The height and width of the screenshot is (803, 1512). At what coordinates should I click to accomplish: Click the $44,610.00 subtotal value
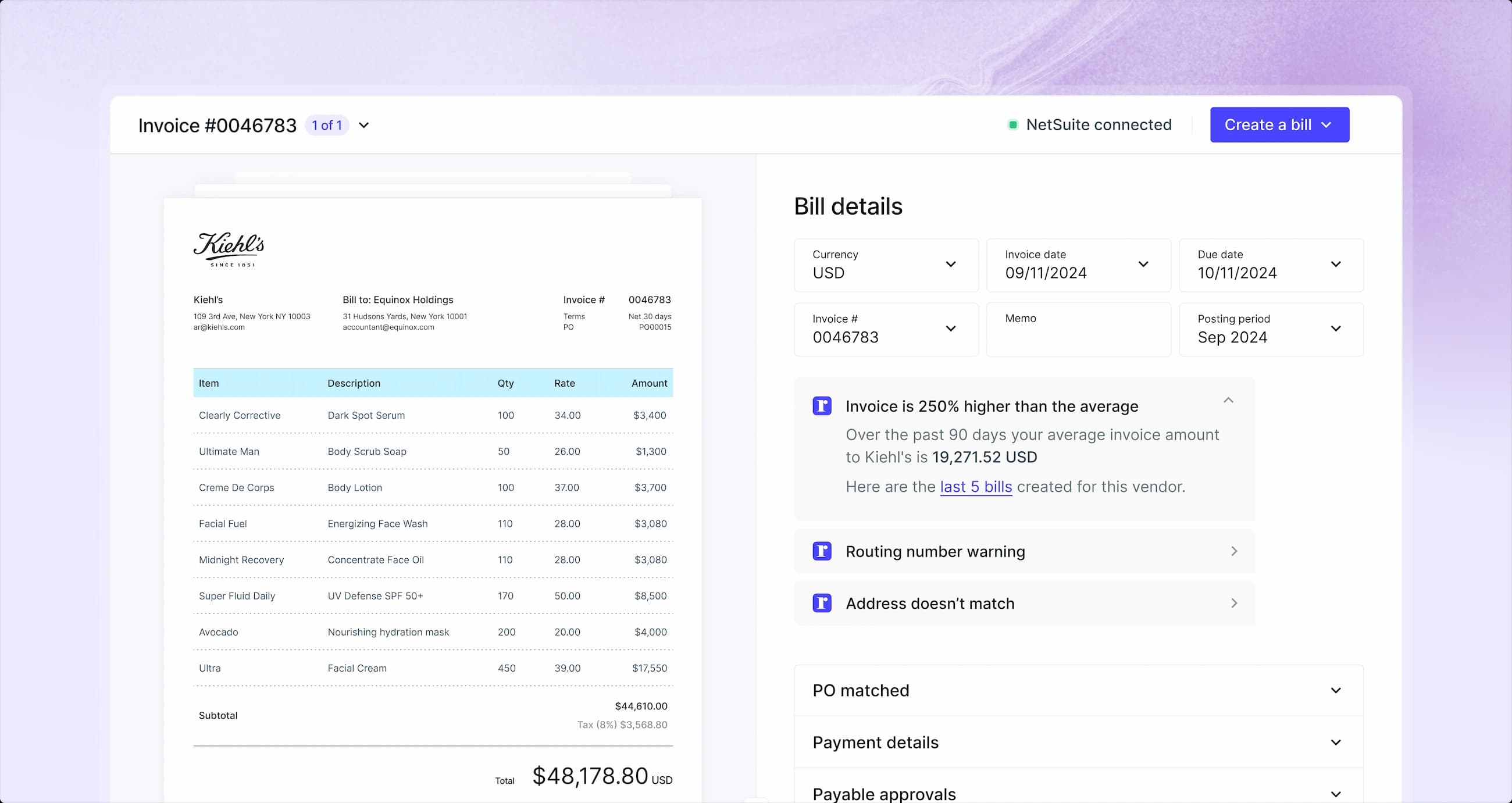641,706
